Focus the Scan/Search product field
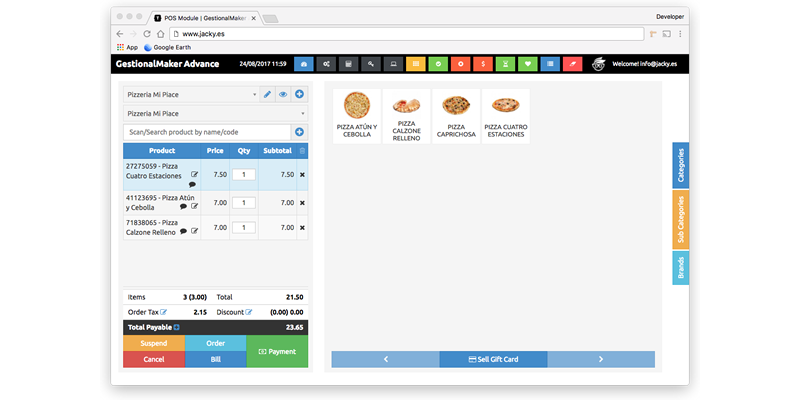 pos(207,132)
